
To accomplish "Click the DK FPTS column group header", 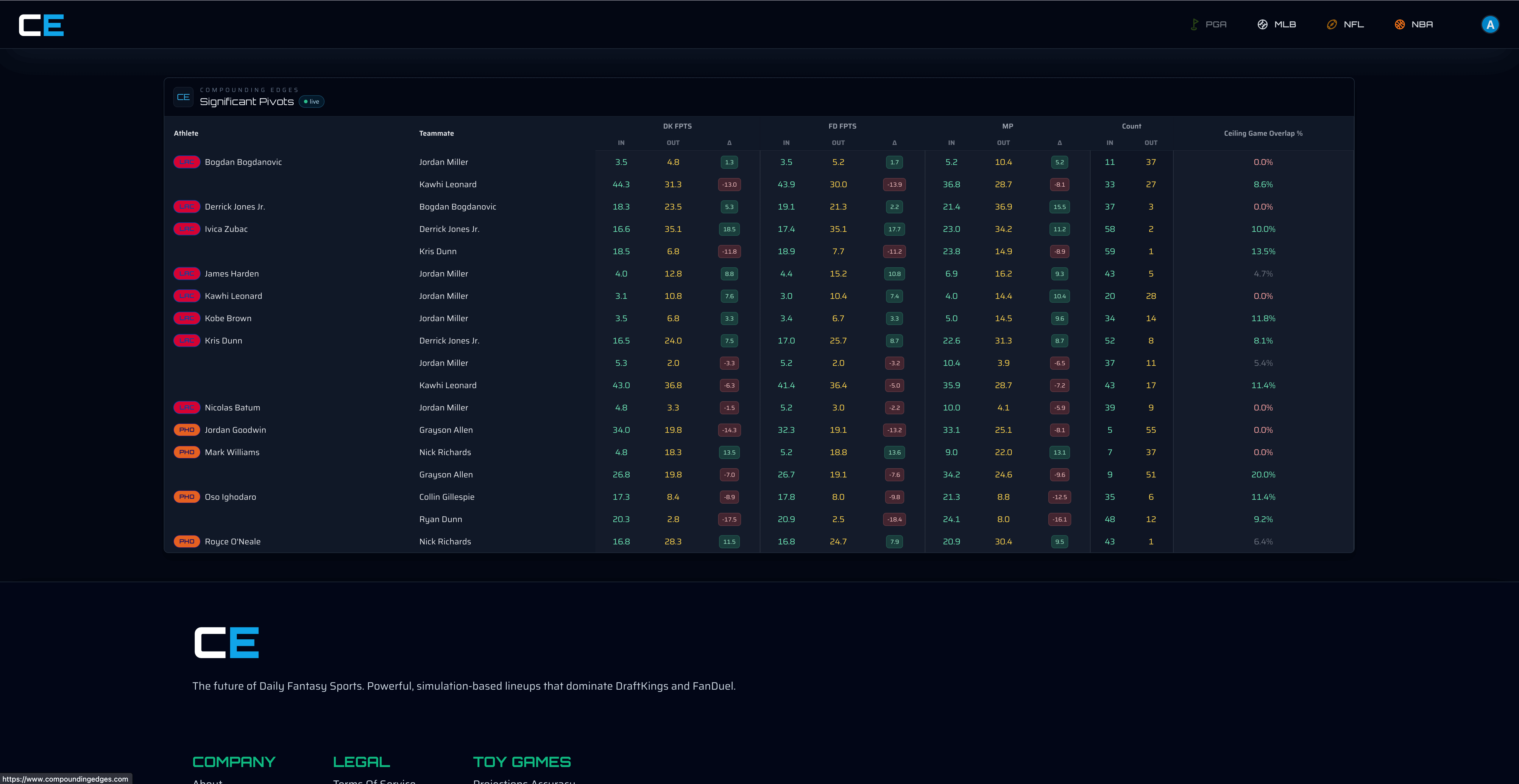I will coord(677,126).
